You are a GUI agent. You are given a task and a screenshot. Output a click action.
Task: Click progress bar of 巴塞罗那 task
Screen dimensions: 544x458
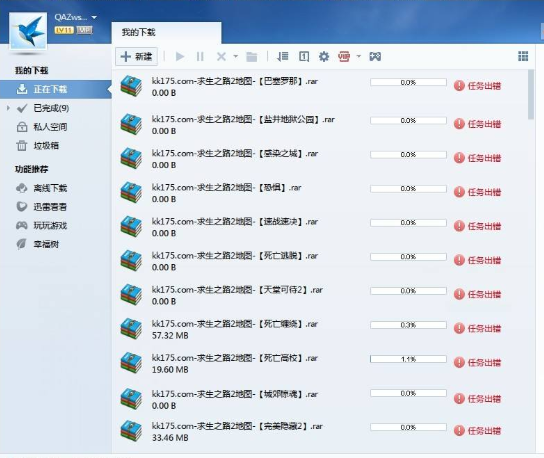tap(408, 83)
